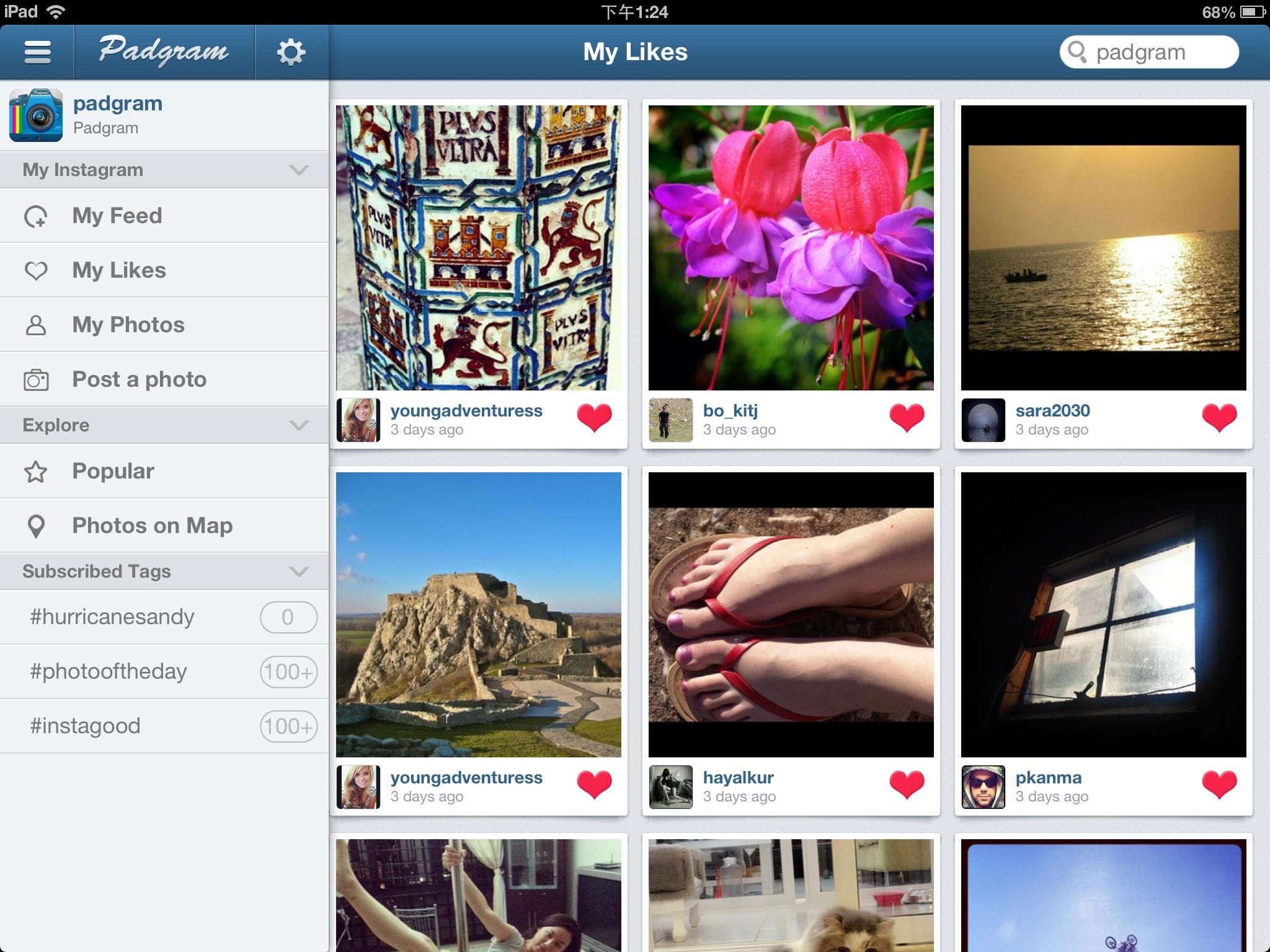The height and width of the screenshot is (952, 1270).
Task: Open sara2030 profile avatar
Action: (984, 420)
